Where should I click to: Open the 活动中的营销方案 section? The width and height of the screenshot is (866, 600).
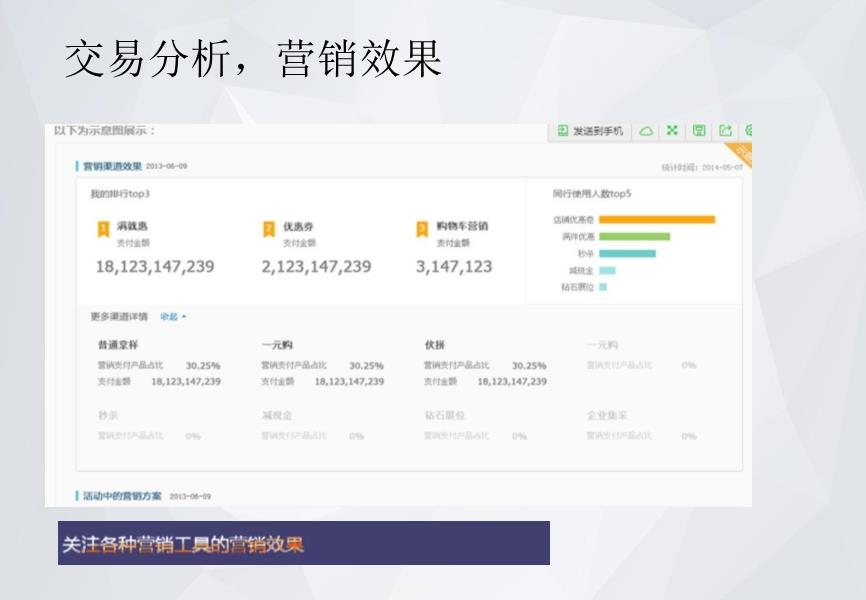coord(122,493)
